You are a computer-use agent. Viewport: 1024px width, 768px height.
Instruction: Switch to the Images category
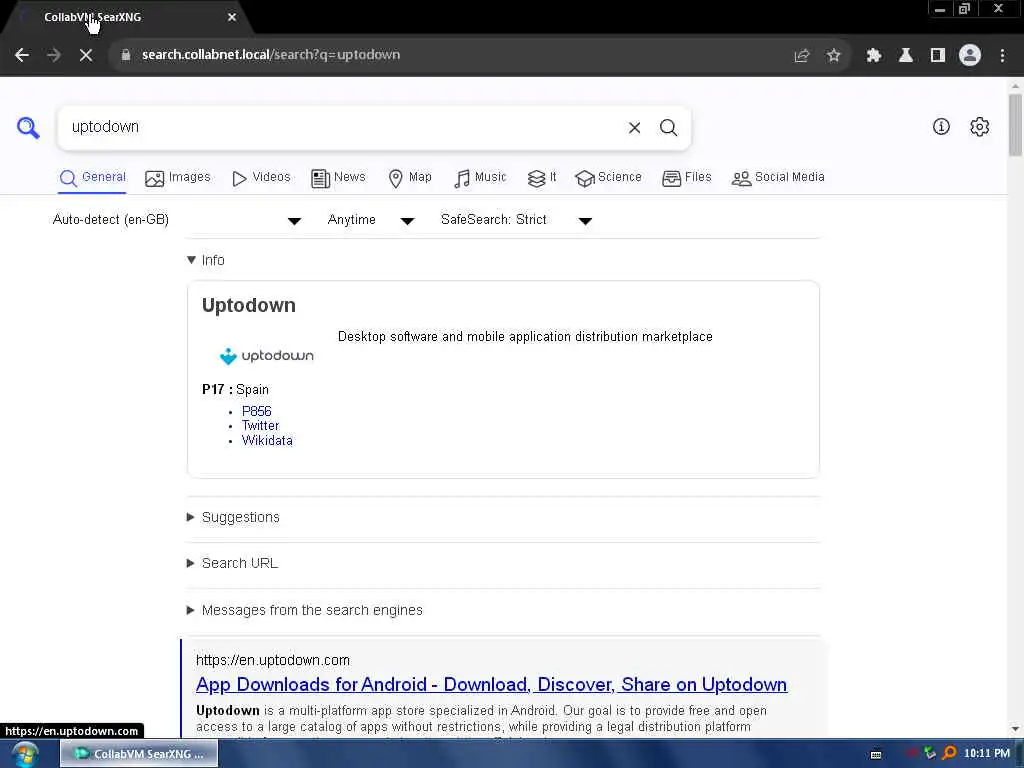click(178, 178)
